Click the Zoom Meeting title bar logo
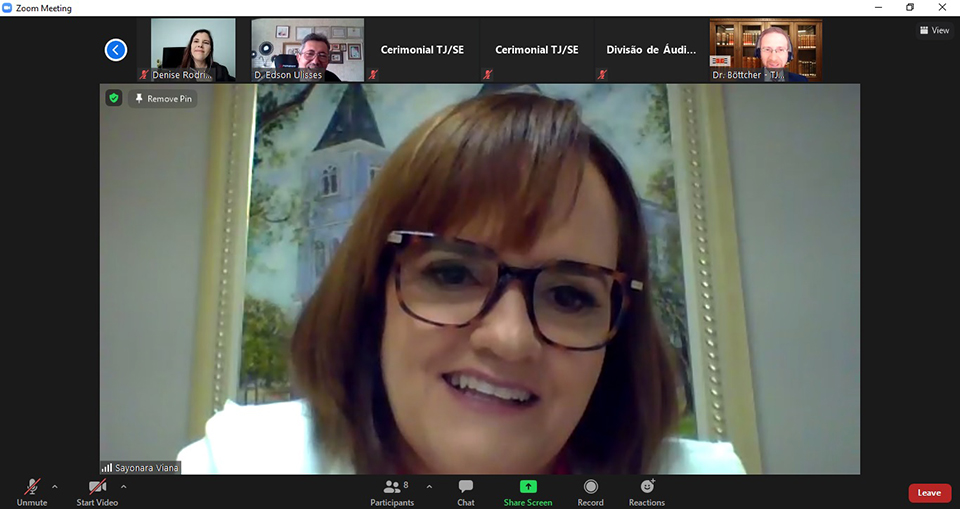 8,8
